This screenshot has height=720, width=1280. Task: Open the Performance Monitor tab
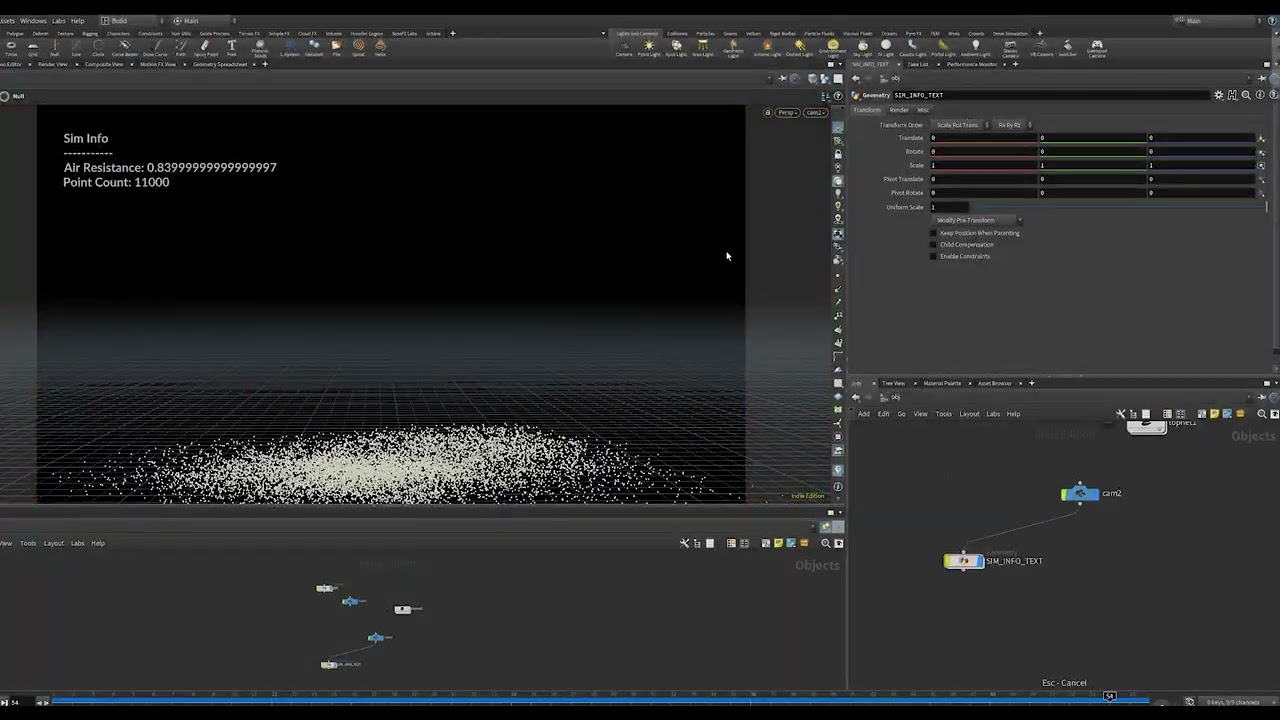[x=971, y=64]
